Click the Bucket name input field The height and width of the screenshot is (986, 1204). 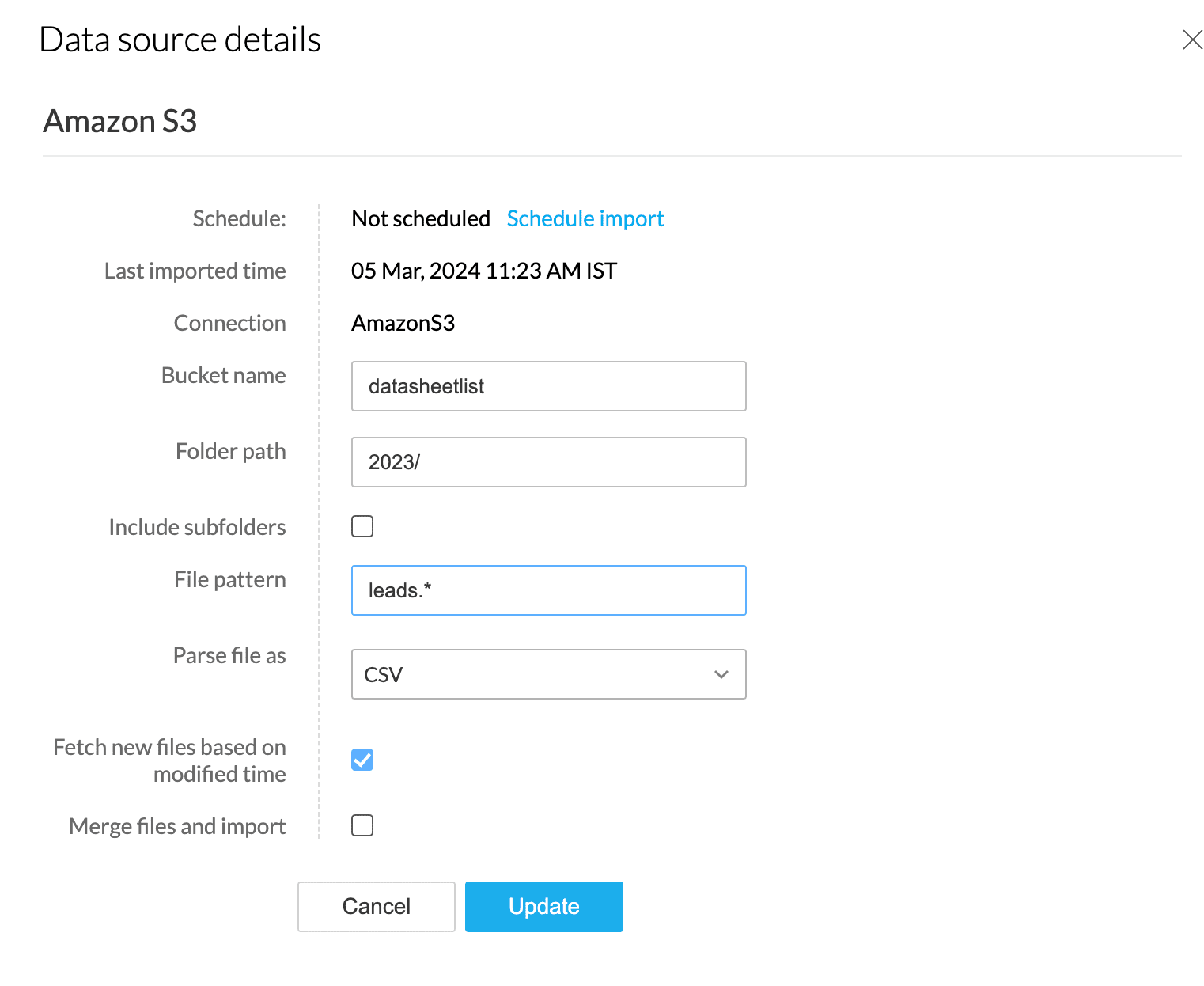pyautogui.click(x=548, y=386)
